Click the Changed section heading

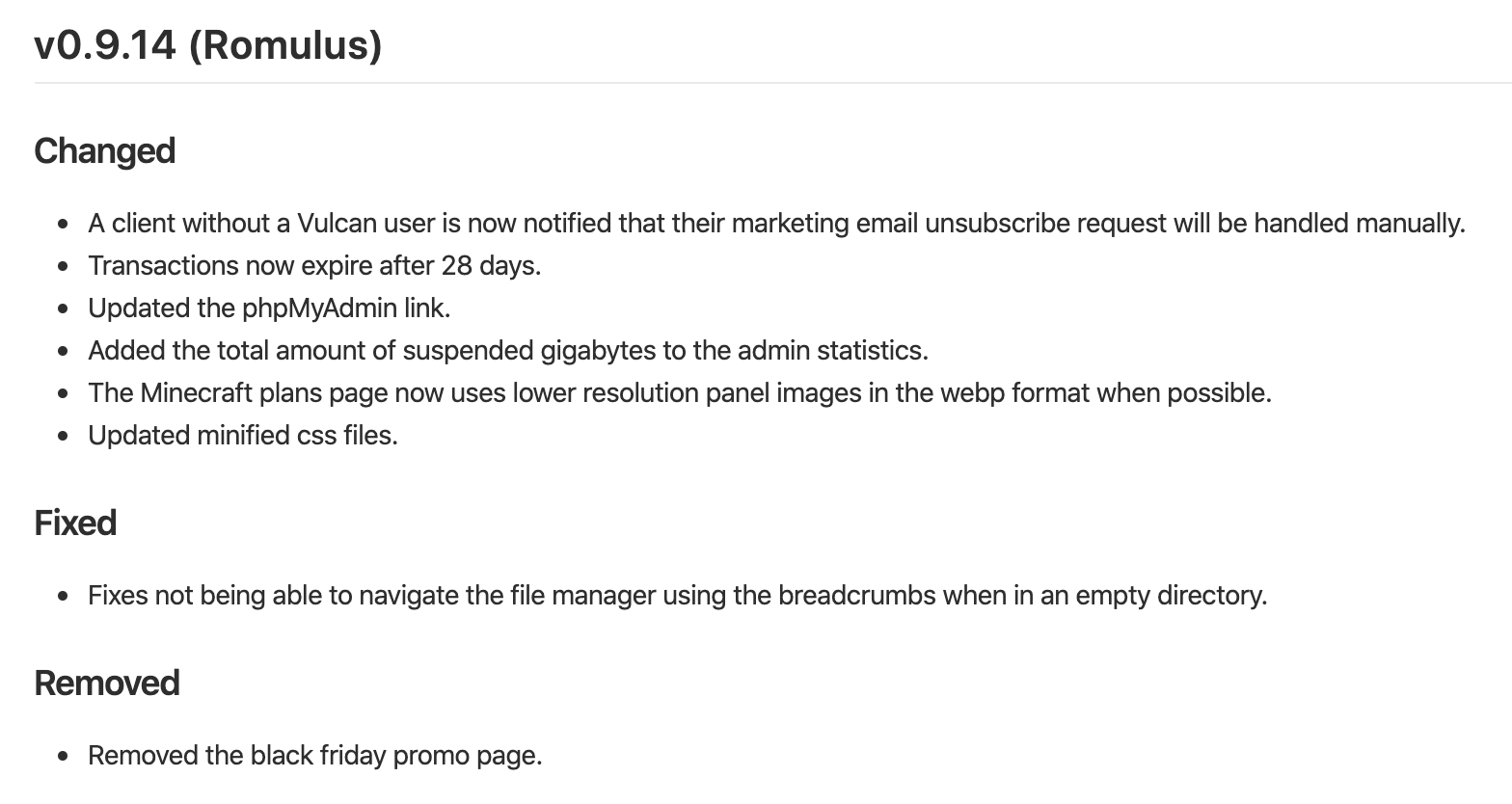tap(105, 151)
